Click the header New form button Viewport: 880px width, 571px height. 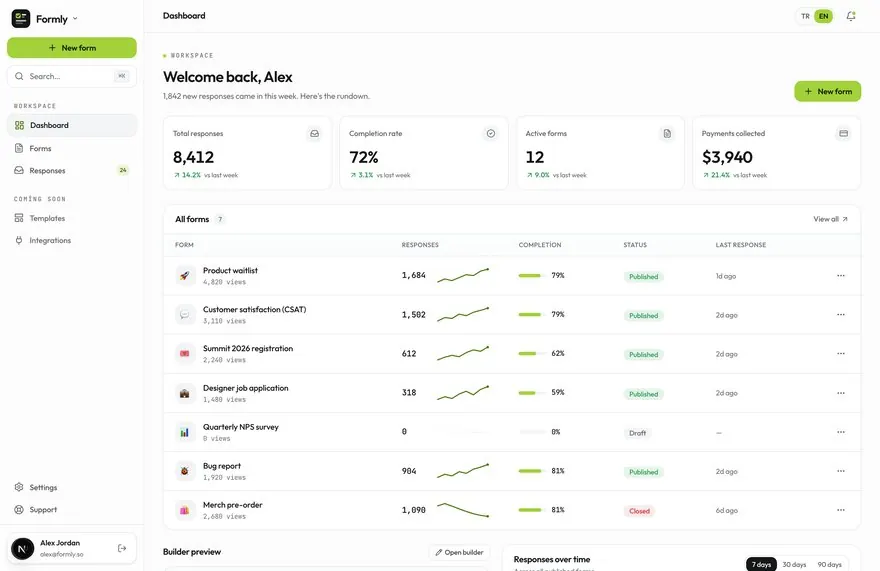point(827,92)
